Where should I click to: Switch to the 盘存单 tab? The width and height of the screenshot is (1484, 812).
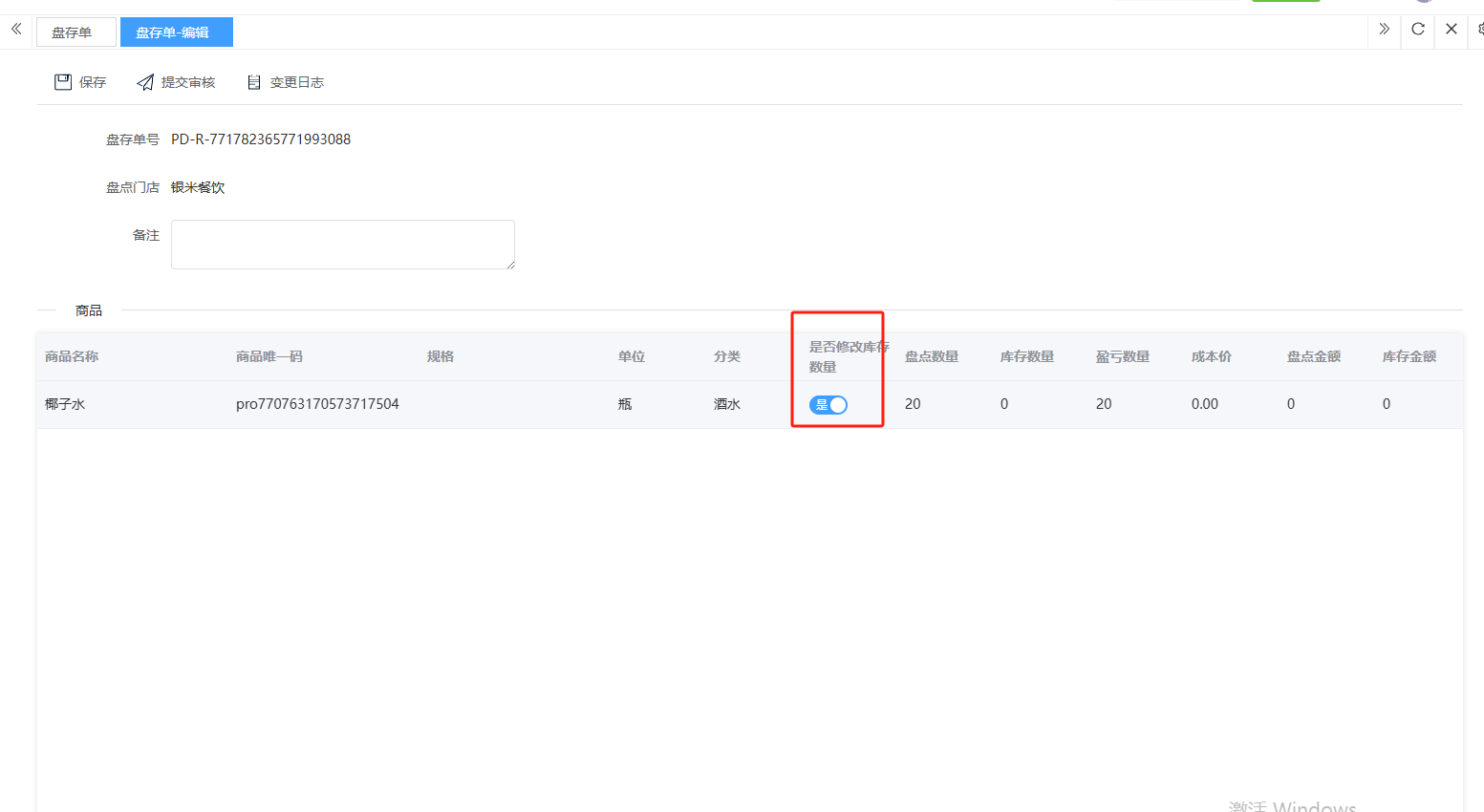click(73, 32)
